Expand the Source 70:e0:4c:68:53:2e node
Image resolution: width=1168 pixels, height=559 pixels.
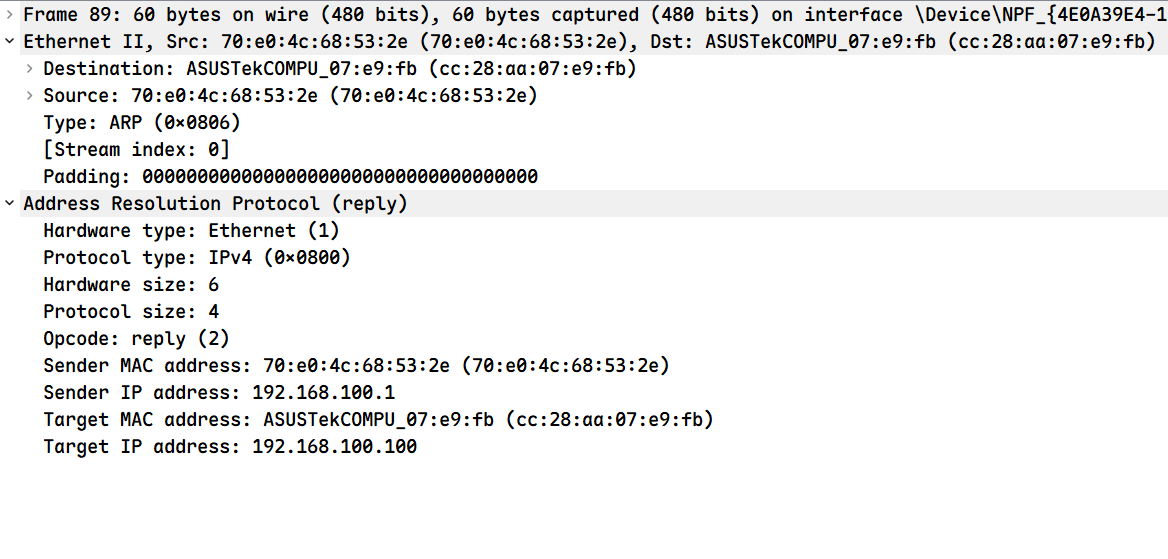pos(29,96)
